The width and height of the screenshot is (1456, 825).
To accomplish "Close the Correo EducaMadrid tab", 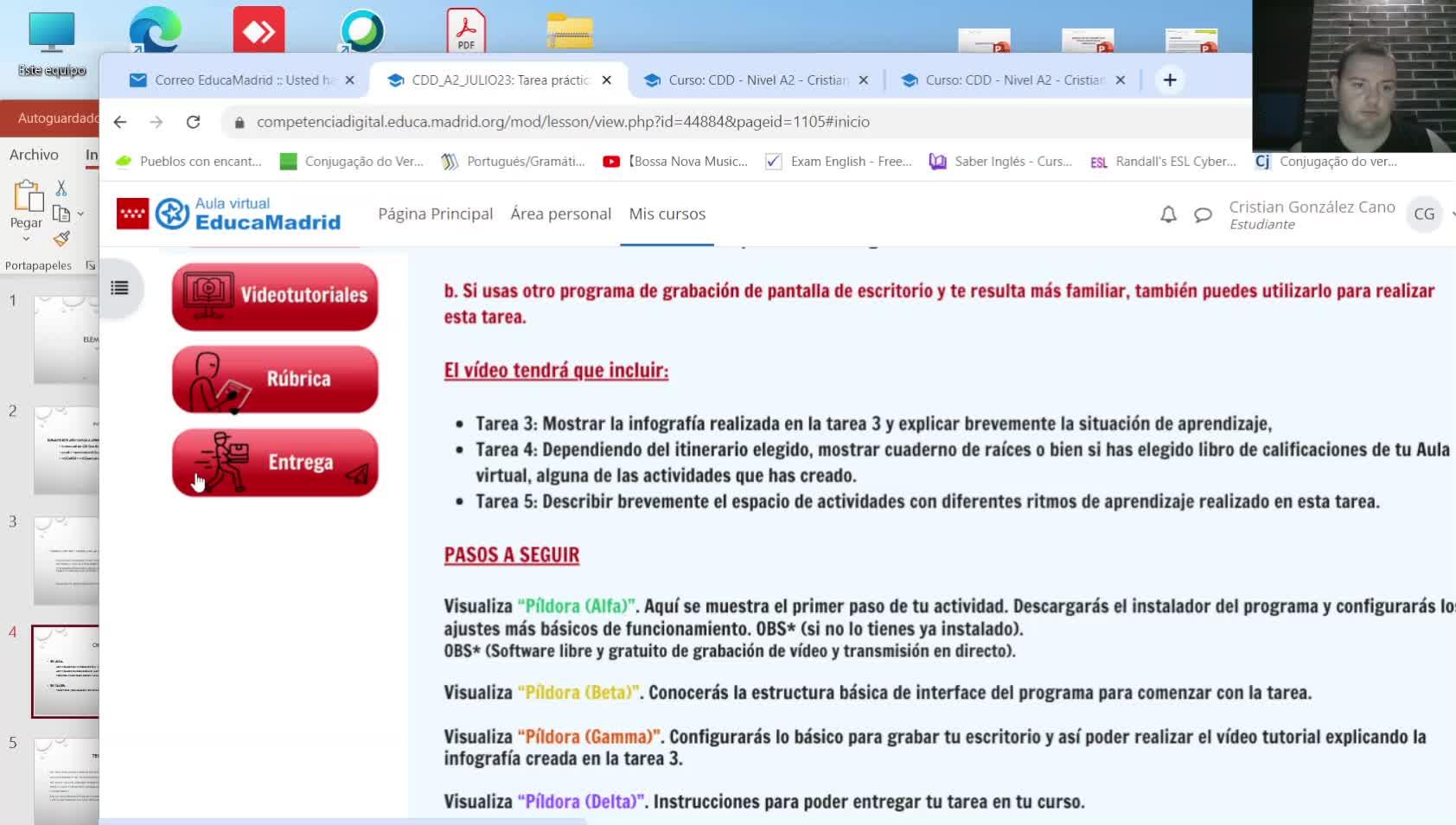I will point(349,80).
